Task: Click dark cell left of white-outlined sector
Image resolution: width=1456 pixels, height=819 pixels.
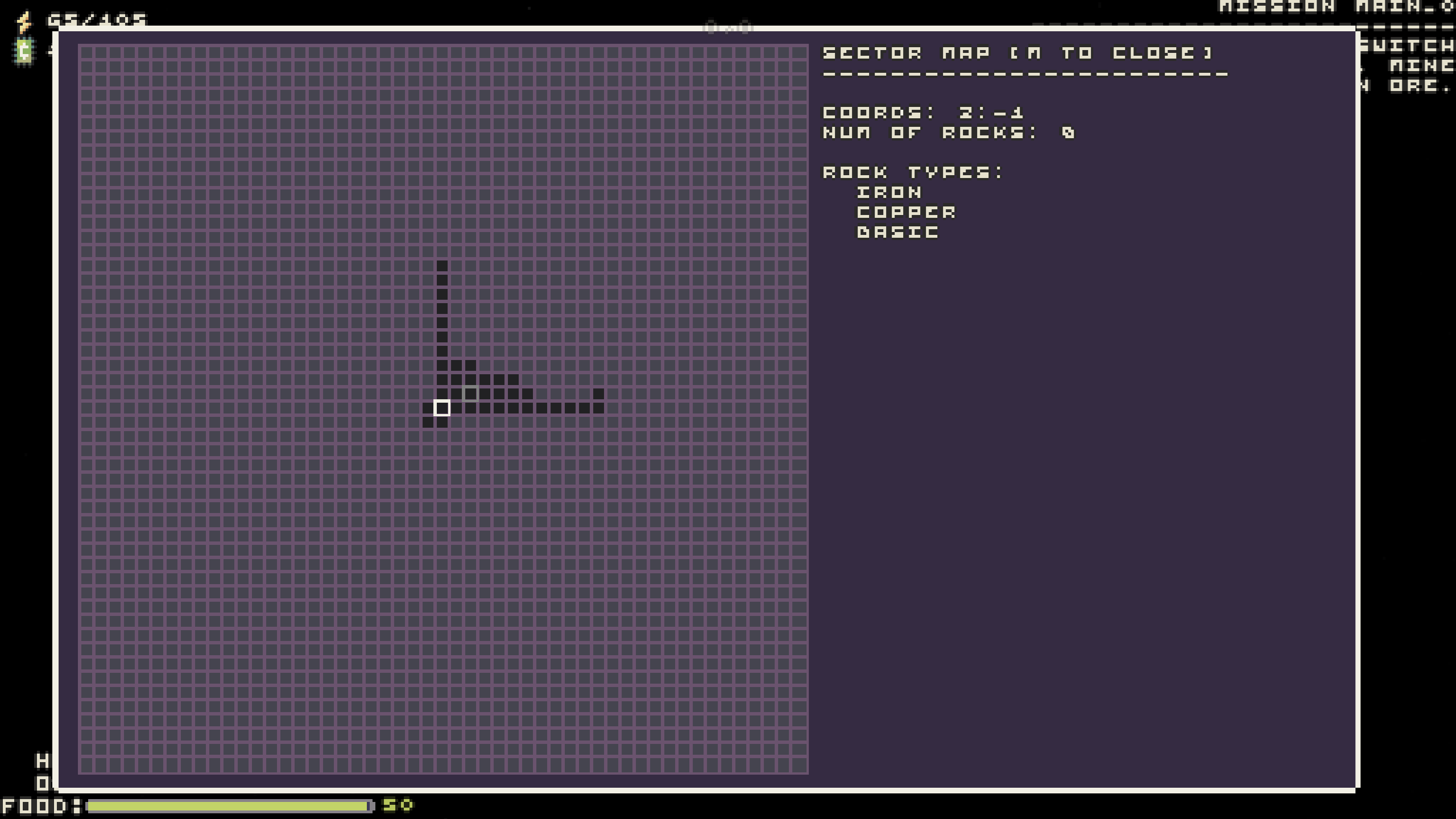Action: click(428, 408)
